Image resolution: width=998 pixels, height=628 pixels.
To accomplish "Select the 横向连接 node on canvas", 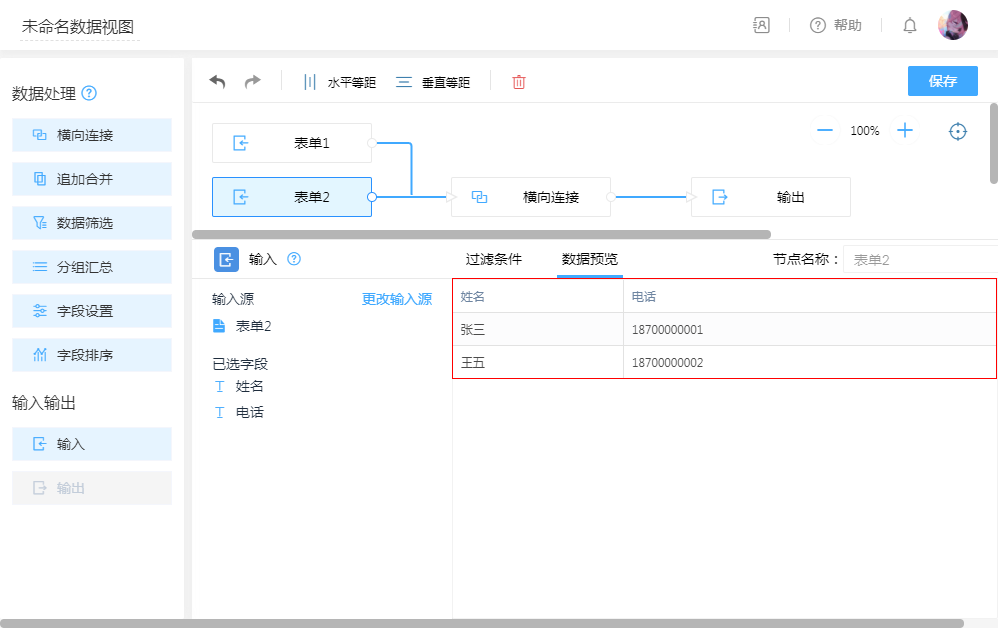I will coord(531,197).
